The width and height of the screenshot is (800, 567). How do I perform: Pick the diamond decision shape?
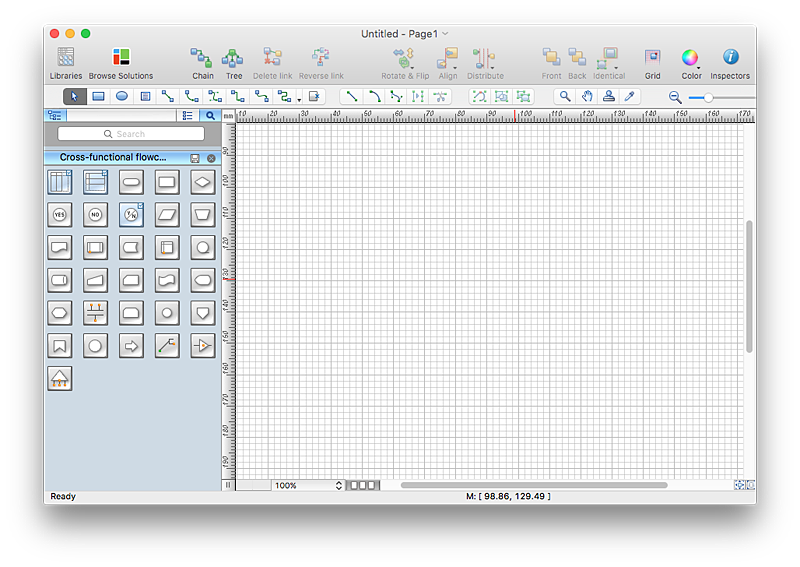coord(203,182)
